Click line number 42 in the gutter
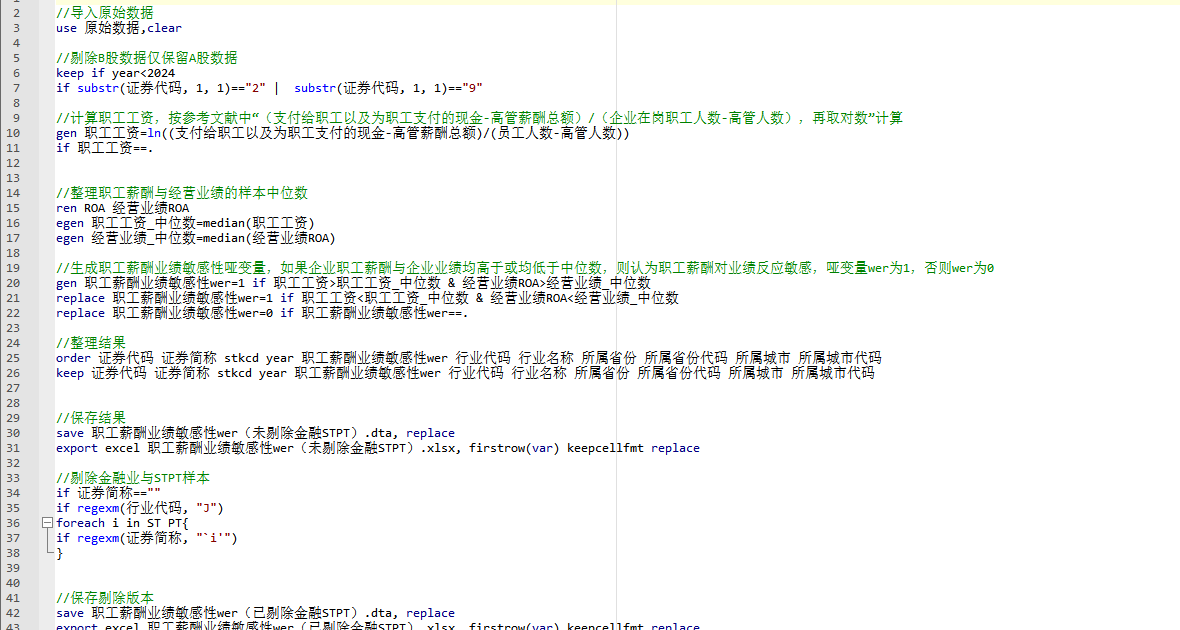1180x630 pixels. coord(14,613)
